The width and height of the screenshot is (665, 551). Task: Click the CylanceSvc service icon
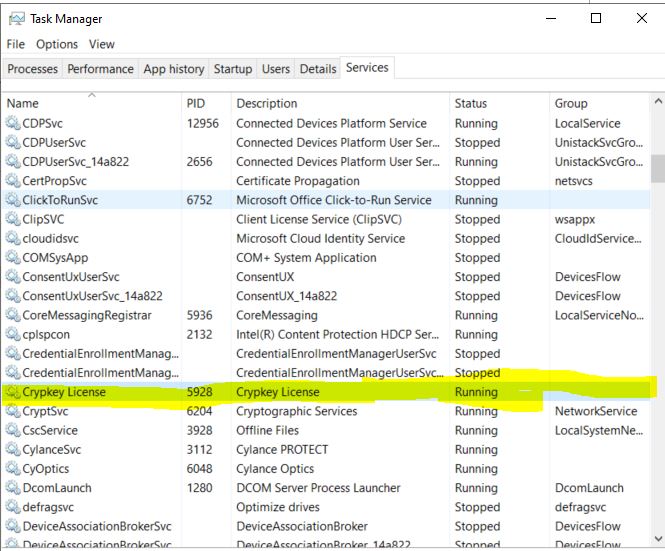(x=13, y=450)
